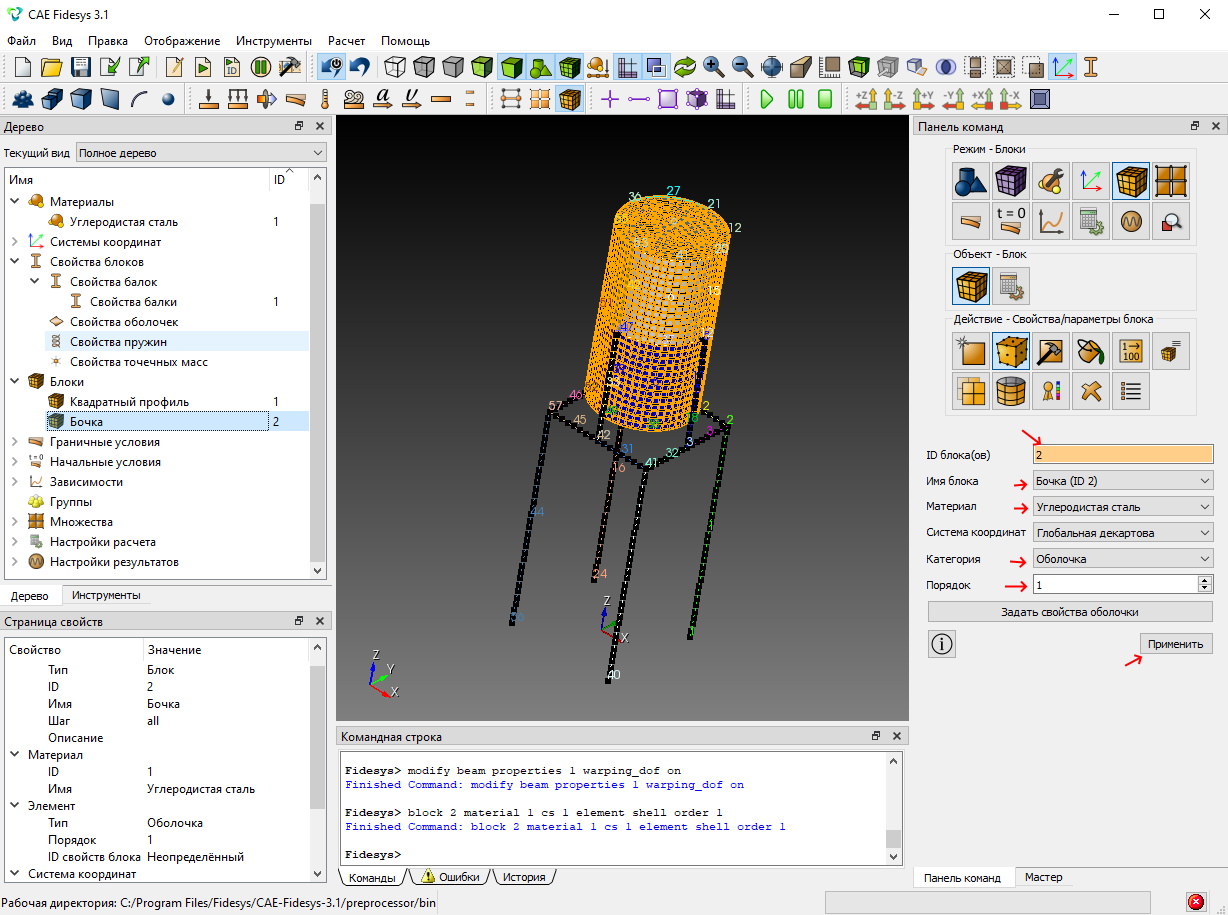1228x915 pixels.
Task: Click the green Stop square icon
Action: pos(825,99)
